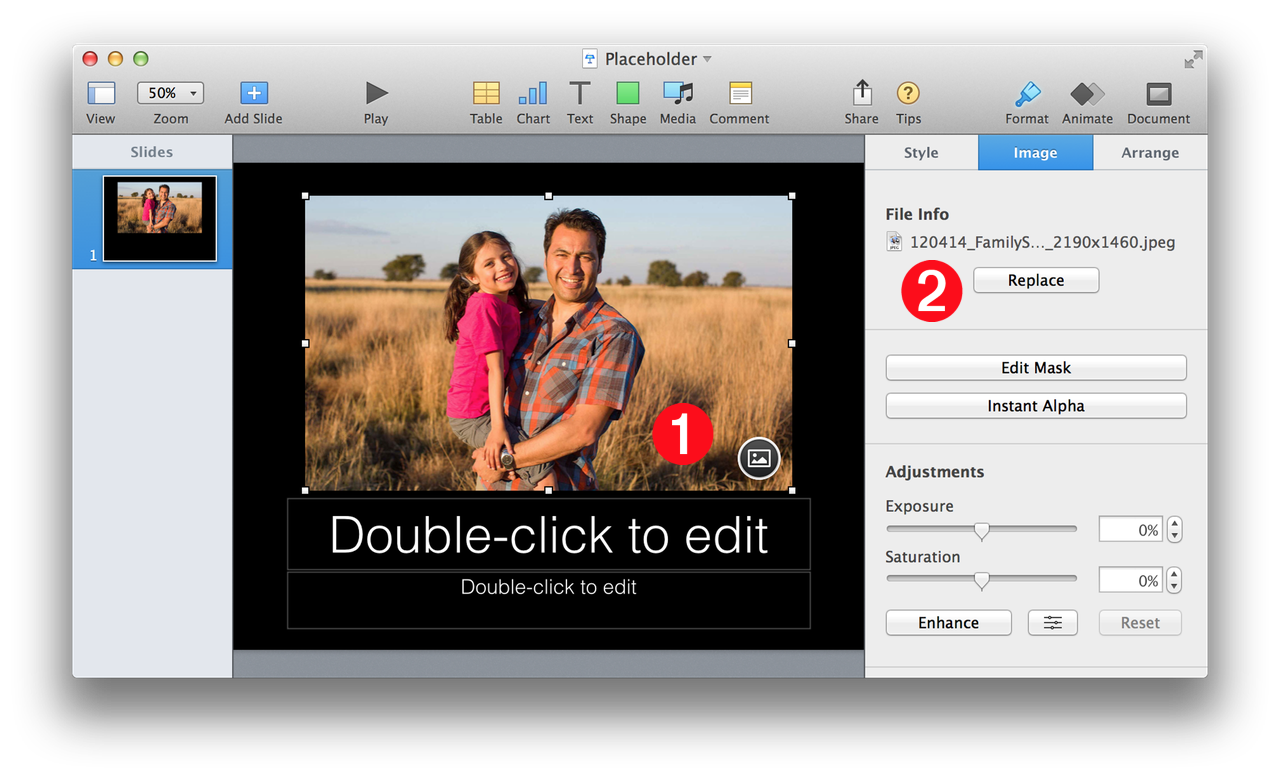Select the Image tab
This screenshot has height=778, width=1280.
[1035, 153]
